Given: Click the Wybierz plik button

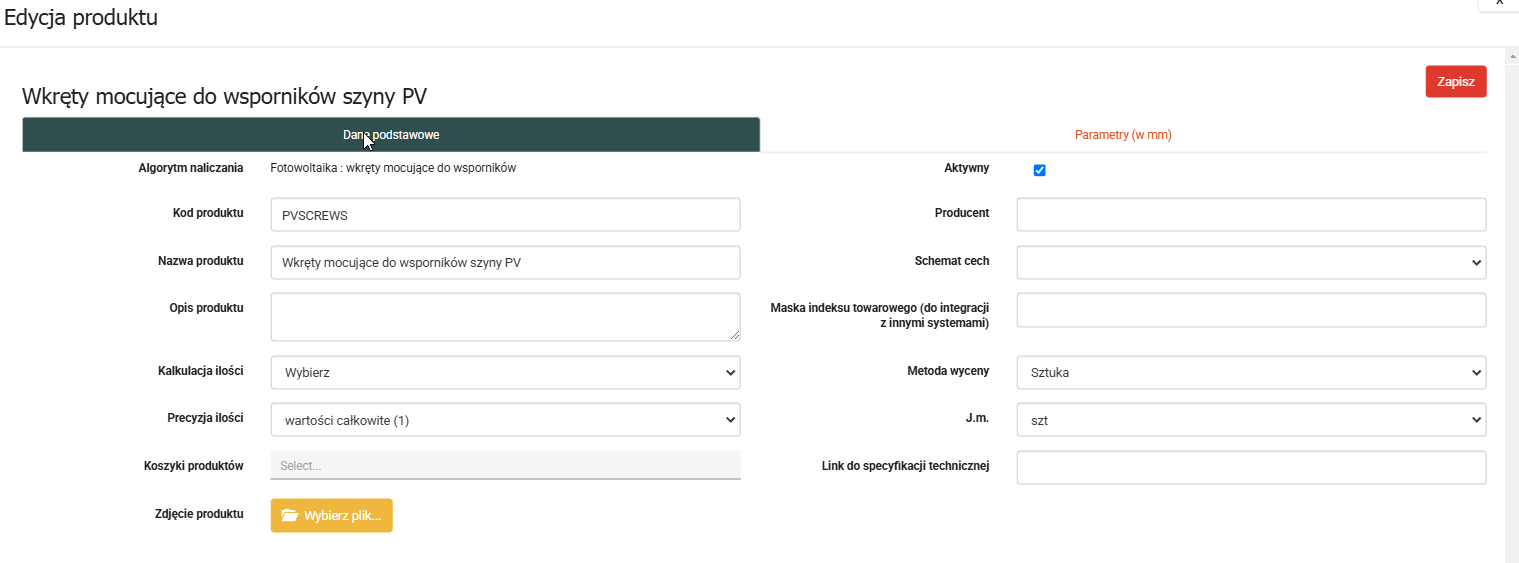Looking at the screenshot, I should (x=332, y=515).
